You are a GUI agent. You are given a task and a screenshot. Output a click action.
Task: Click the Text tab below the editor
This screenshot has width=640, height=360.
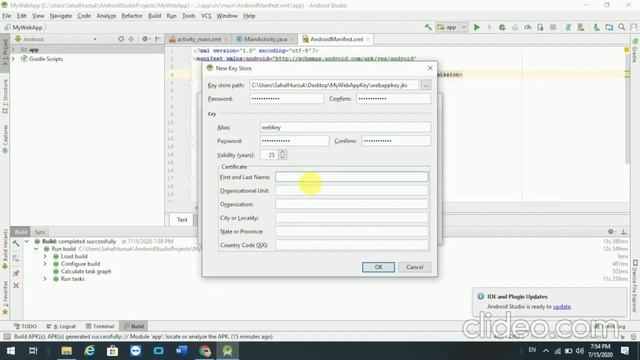coord(182,220)
